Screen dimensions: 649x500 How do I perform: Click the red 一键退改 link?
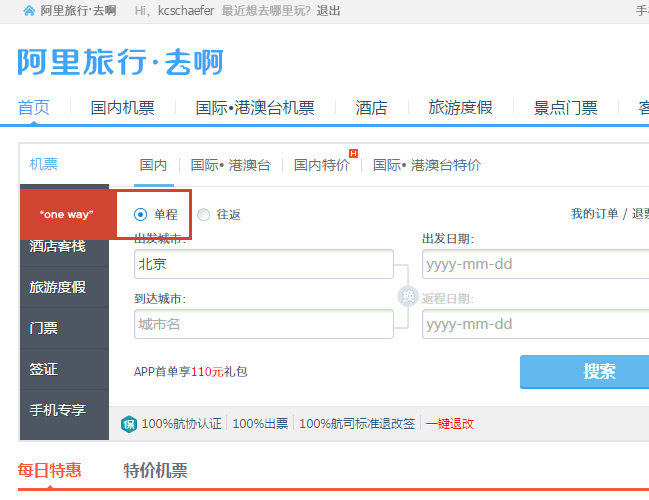pyautogui.click(x=449, y=424)
